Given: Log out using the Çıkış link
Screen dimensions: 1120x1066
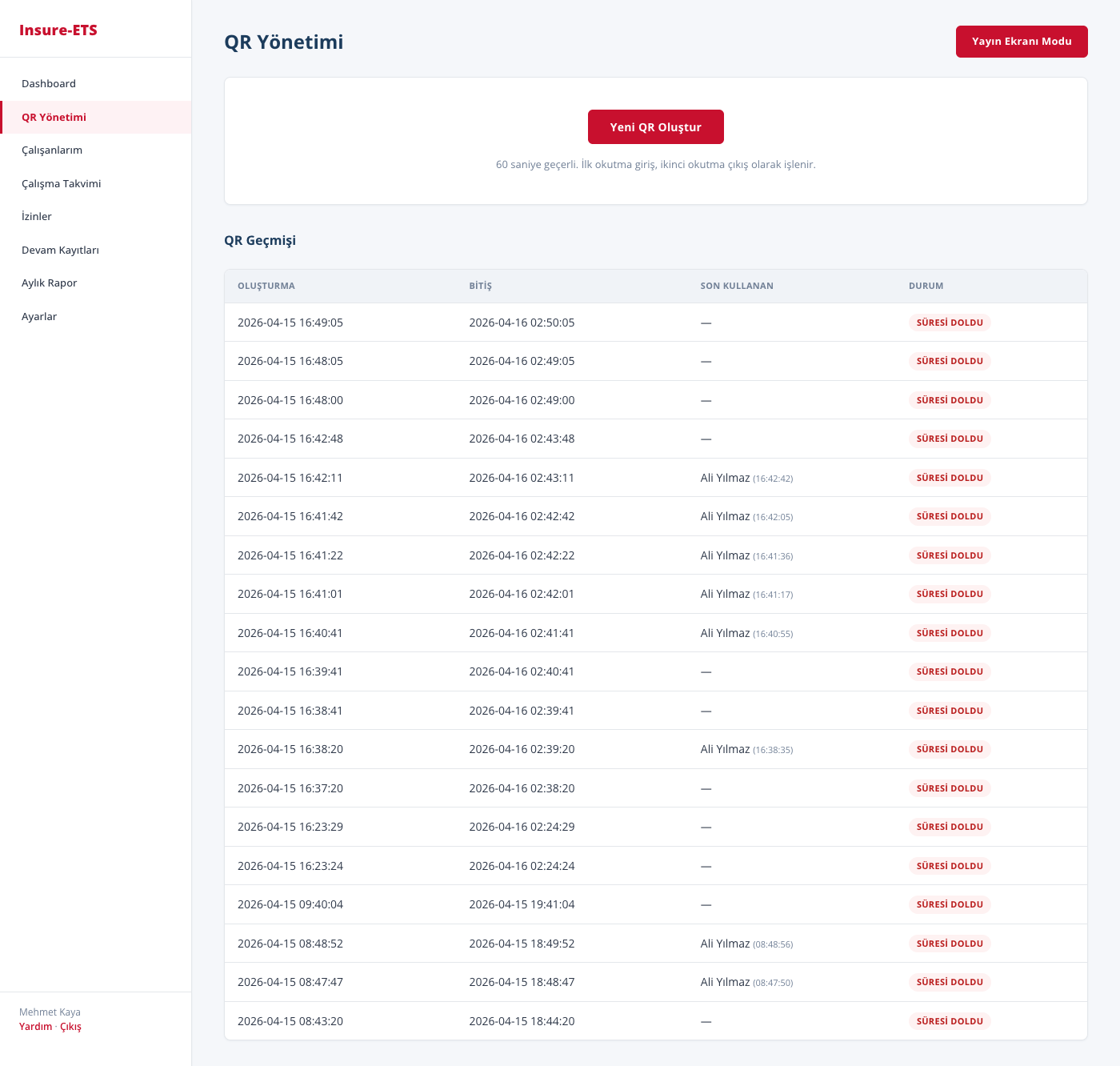Looking at the screenshot, I should click(70, 1027).
